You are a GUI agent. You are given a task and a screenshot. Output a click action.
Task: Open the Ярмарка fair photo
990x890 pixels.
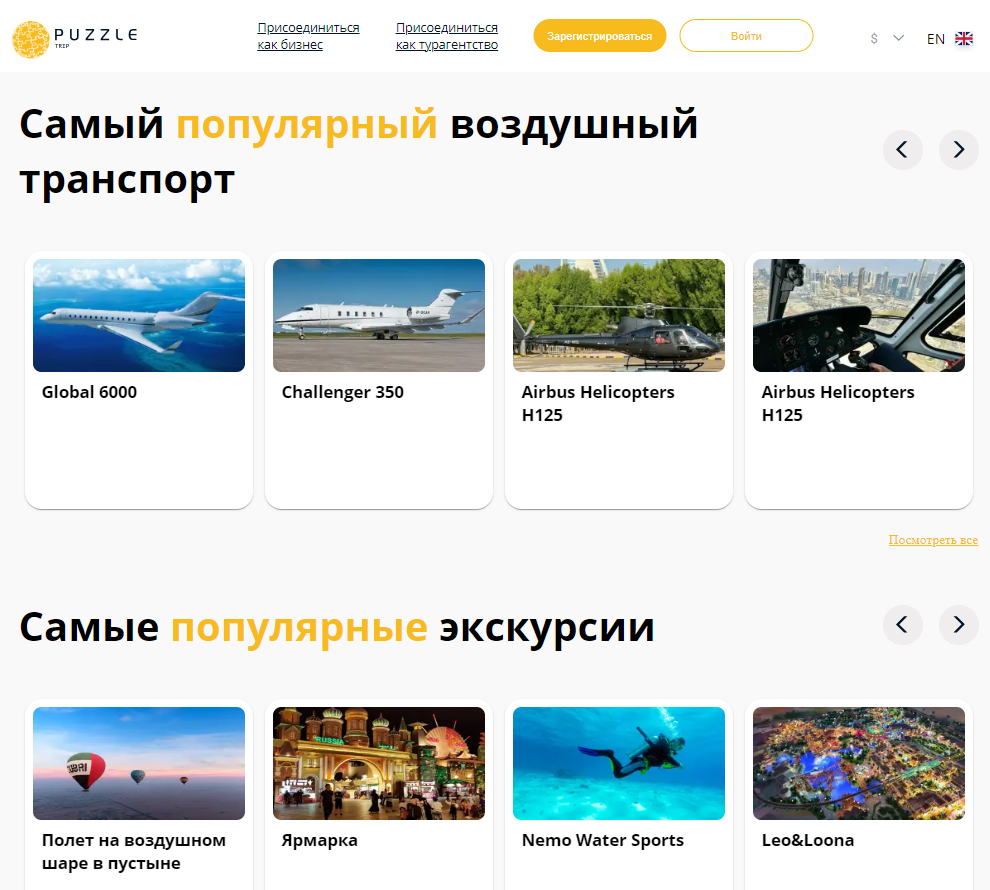click(x=379, y=763)
